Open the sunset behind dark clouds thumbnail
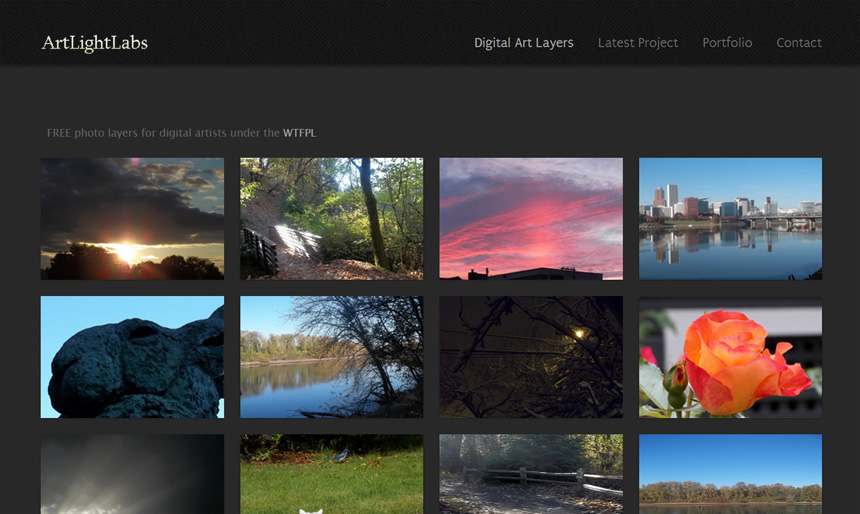The height and width of the screenshot is (514, 860). [x=132, y=219]
